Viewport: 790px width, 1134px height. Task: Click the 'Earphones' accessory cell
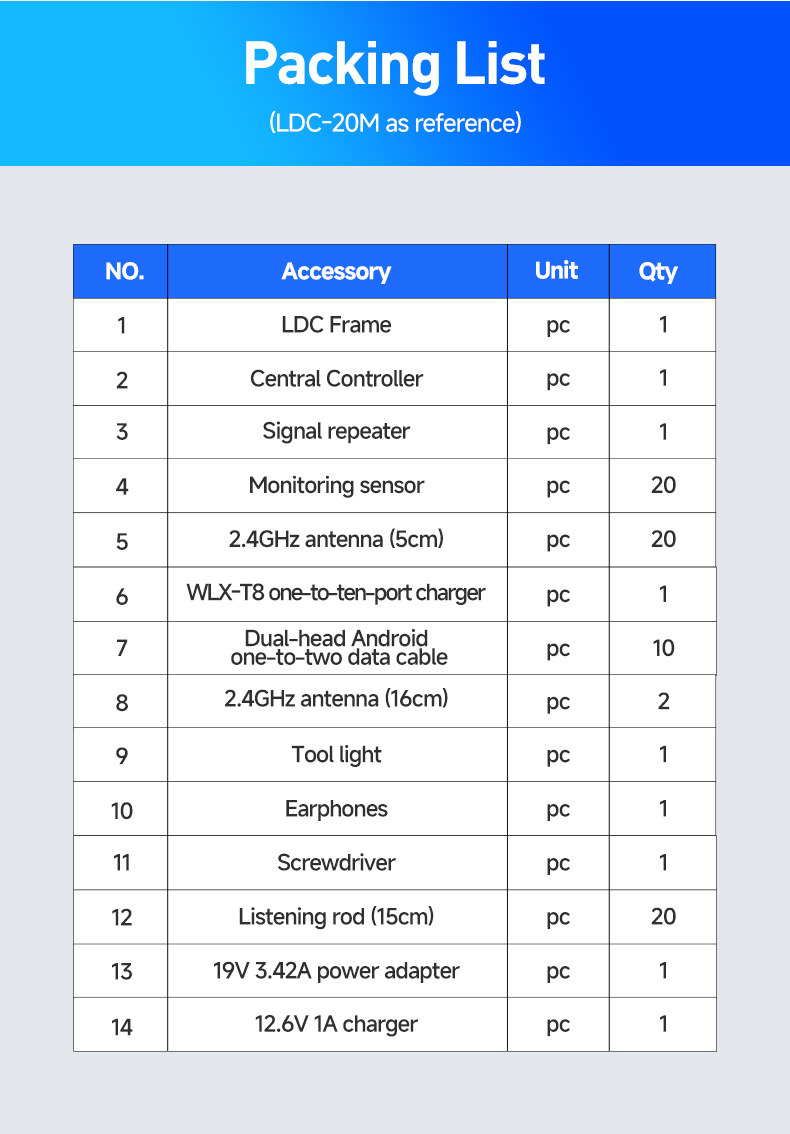coord(336,809)
